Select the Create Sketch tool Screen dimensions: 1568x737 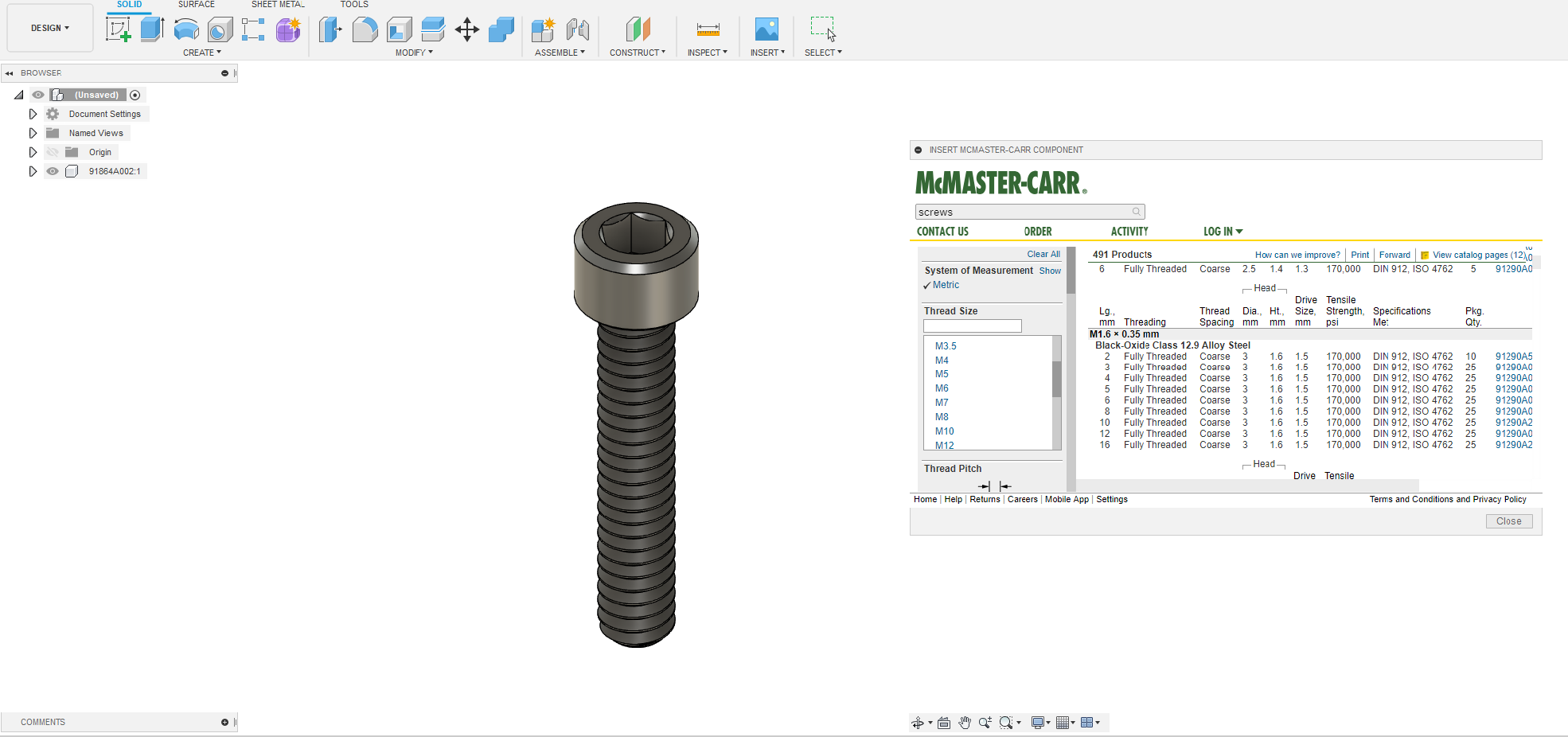click(118, 29)
